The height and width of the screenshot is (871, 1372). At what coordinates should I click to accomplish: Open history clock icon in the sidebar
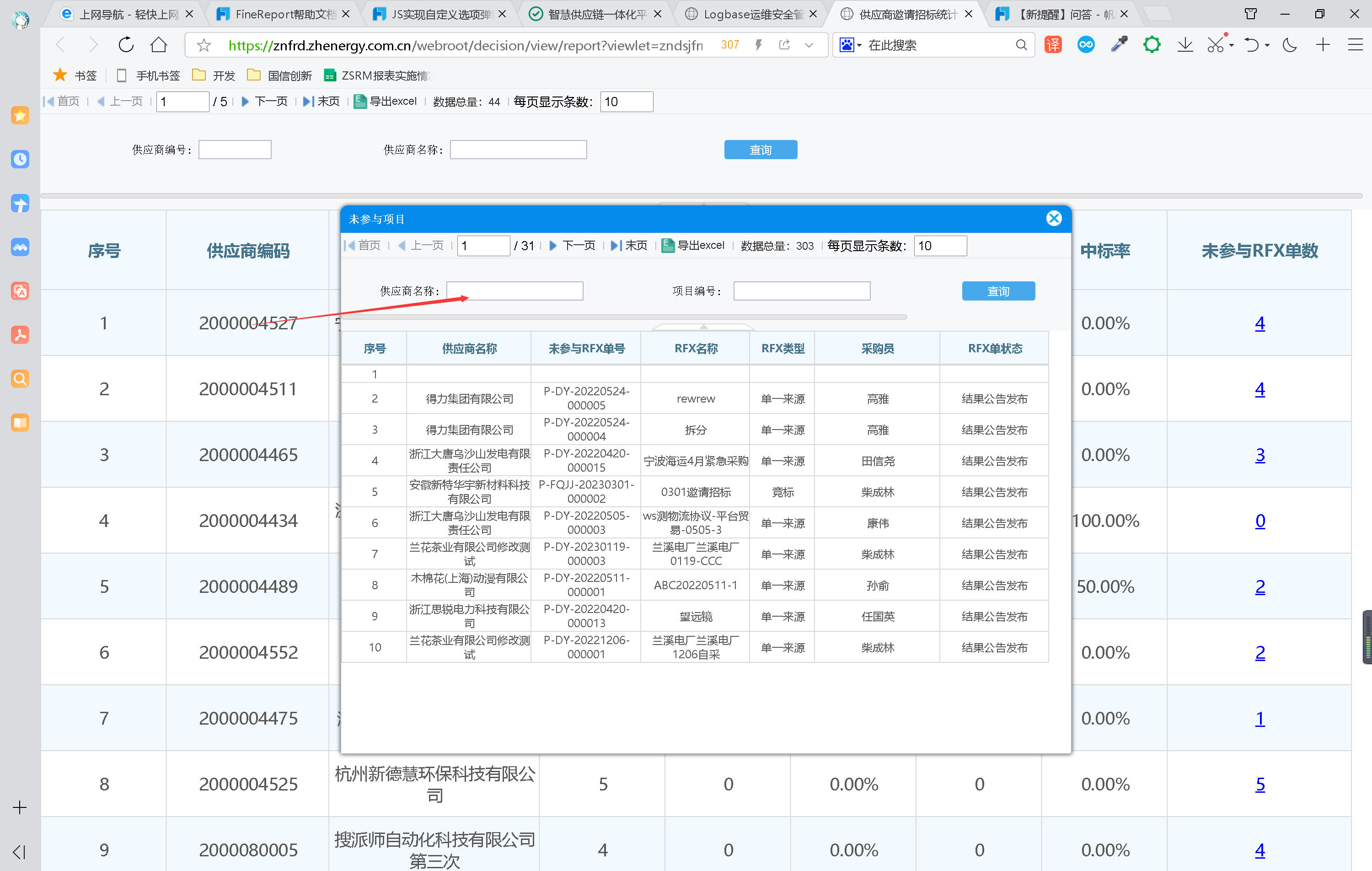coord(20,159)
